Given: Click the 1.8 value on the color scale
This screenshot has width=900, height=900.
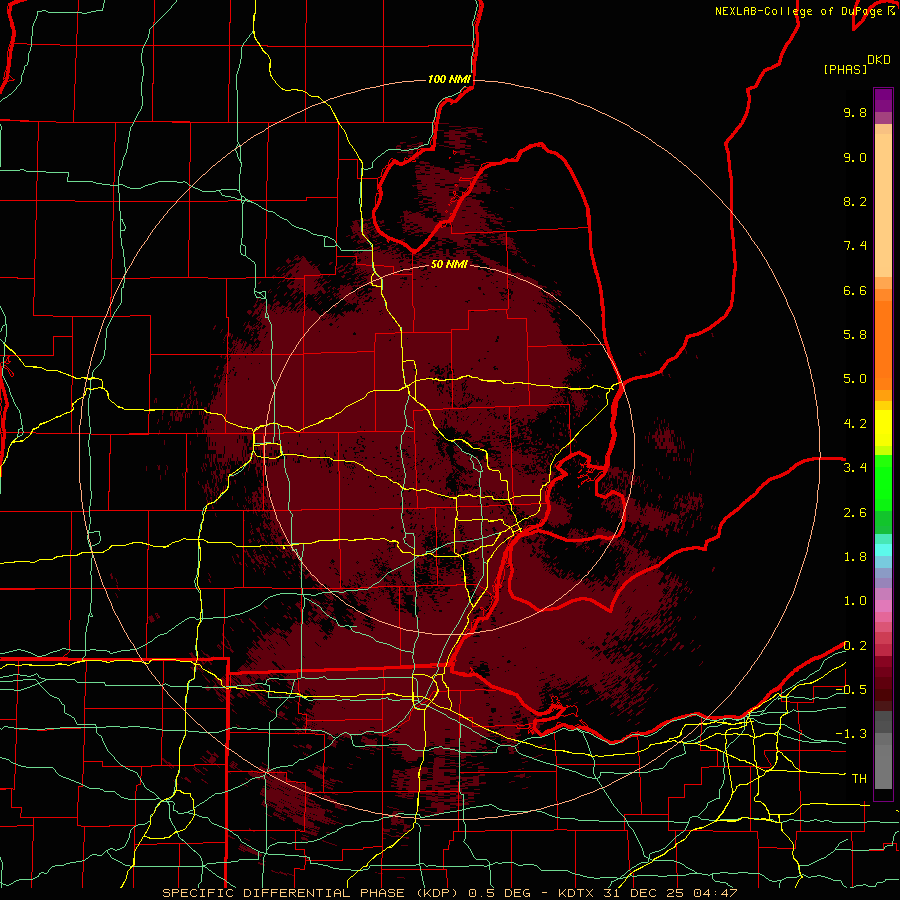Looking at the screenshot, I should 855,557.
